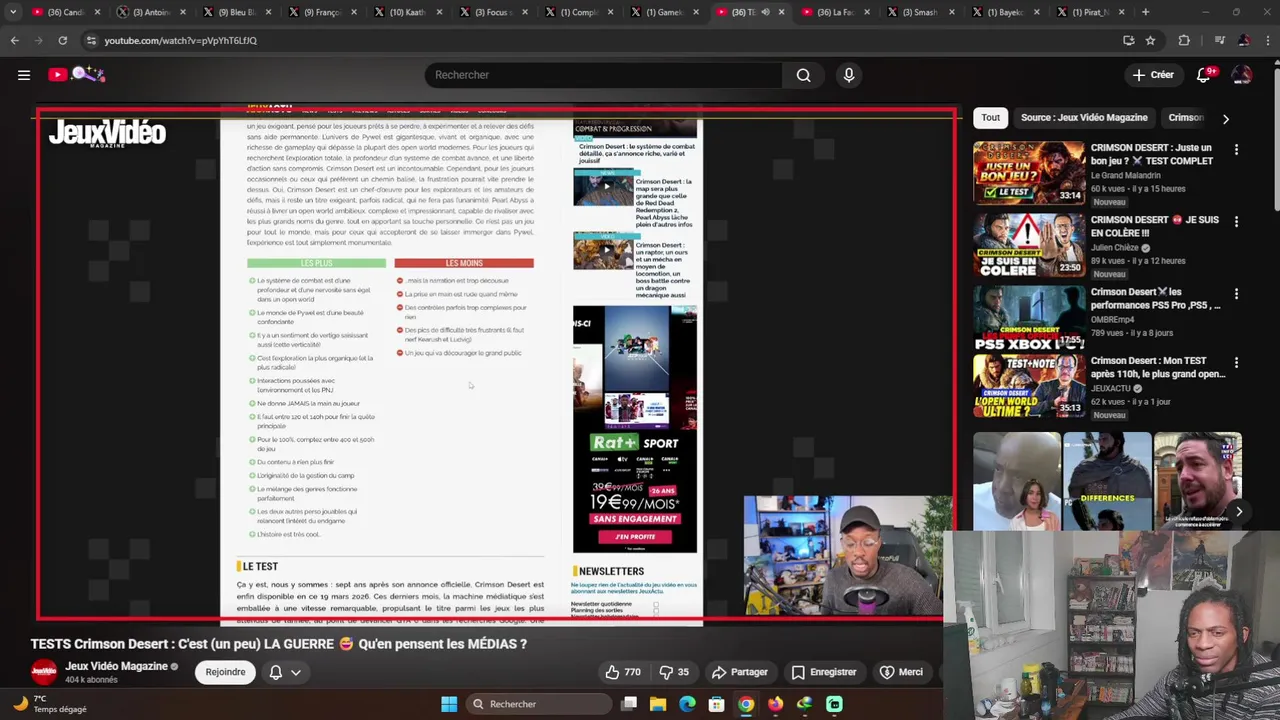Open the Shorts thumbnail labeled DIFFERENCES
The width and height of the screenshot is (1280, 720).
(1107, 481)
